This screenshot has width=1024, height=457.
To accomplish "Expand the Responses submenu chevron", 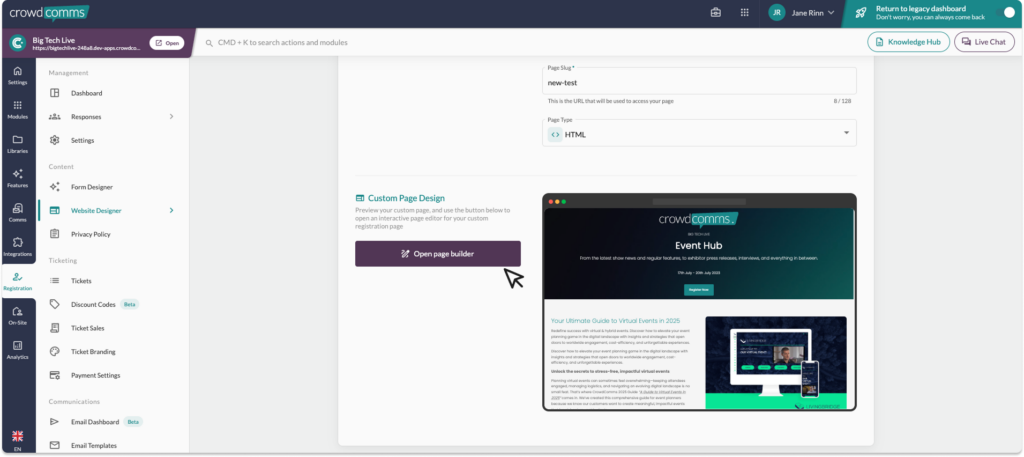I will click(171, 117).
